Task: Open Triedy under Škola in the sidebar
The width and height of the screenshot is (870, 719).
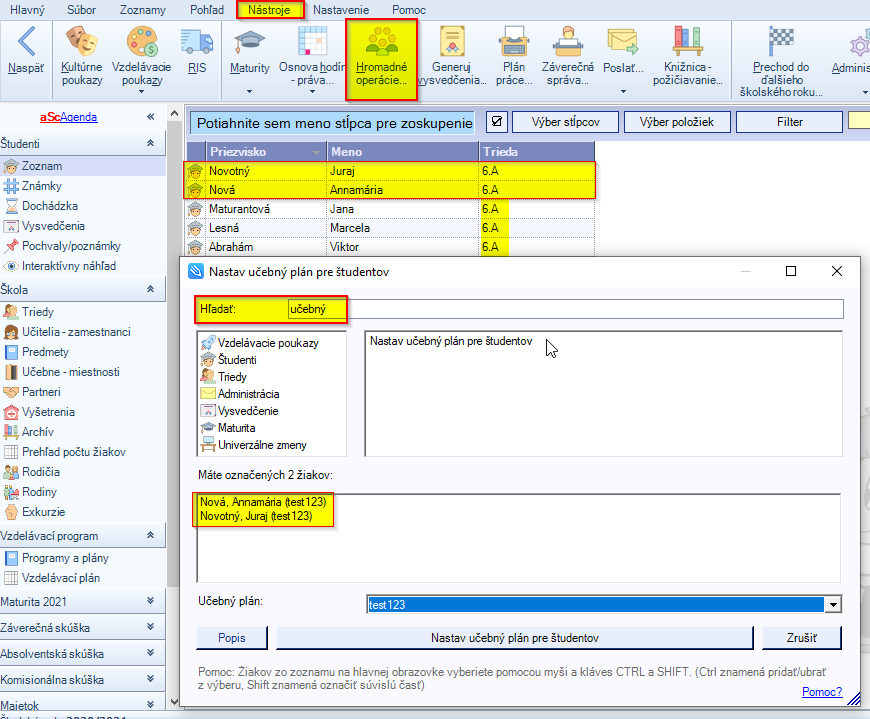Action: point(38,312)
